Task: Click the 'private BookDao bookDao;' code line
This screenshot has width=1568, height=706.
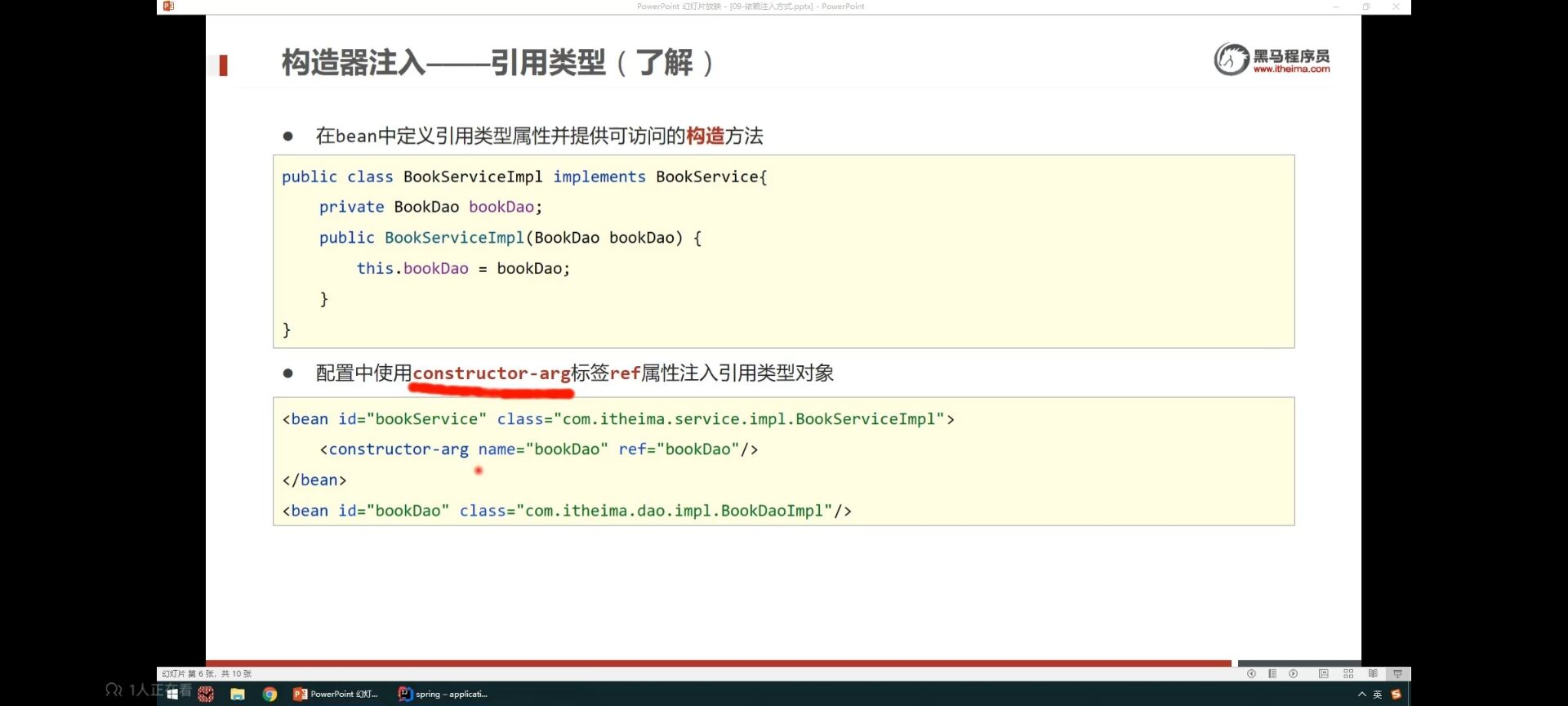Action: pos(430,207)
